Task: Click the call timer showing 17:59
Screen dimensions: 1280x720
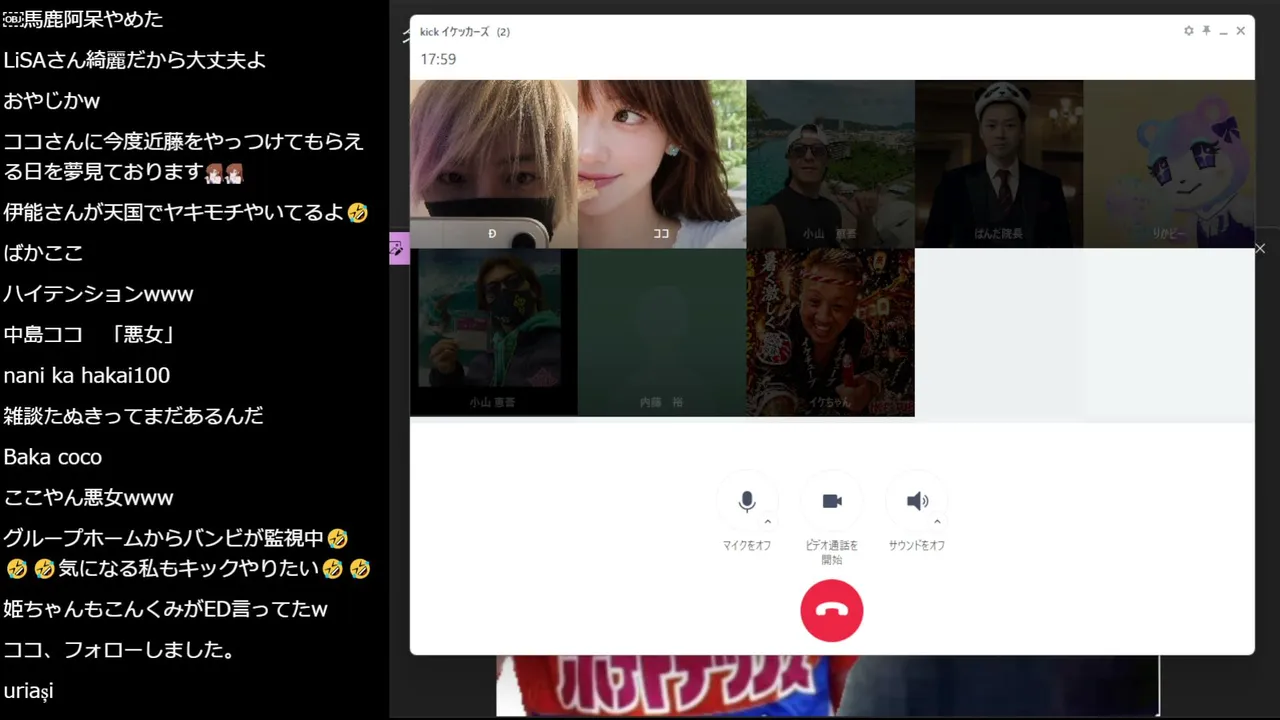Action: pos(438,59)
